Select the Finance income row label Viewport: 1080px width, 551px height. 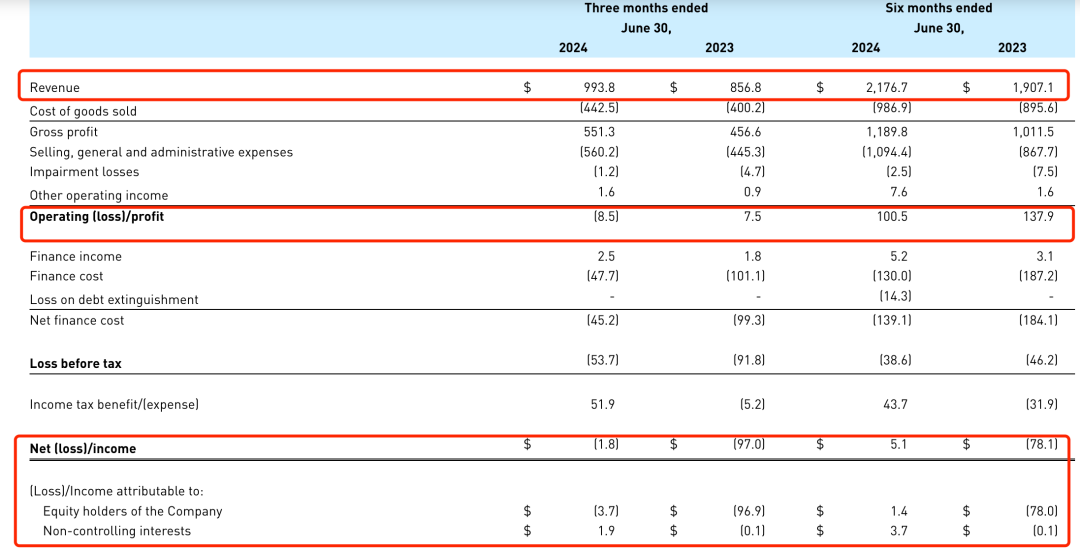pos(76,256)
